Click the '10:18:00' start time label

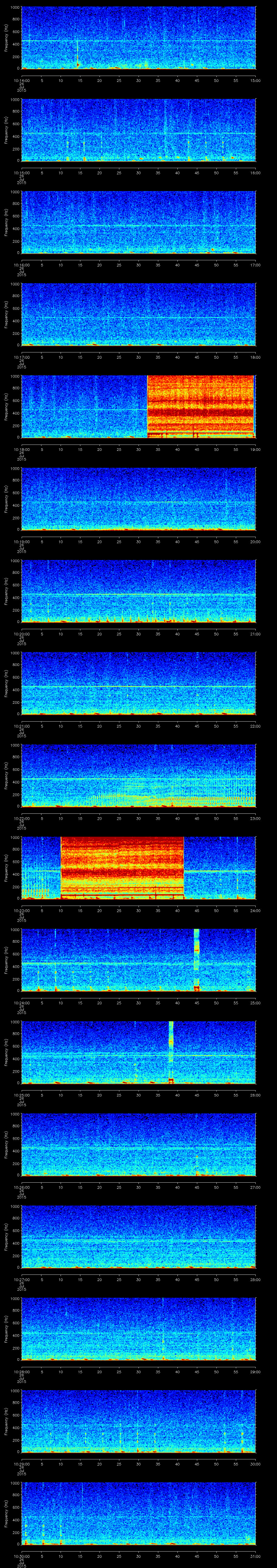[21, 449]
